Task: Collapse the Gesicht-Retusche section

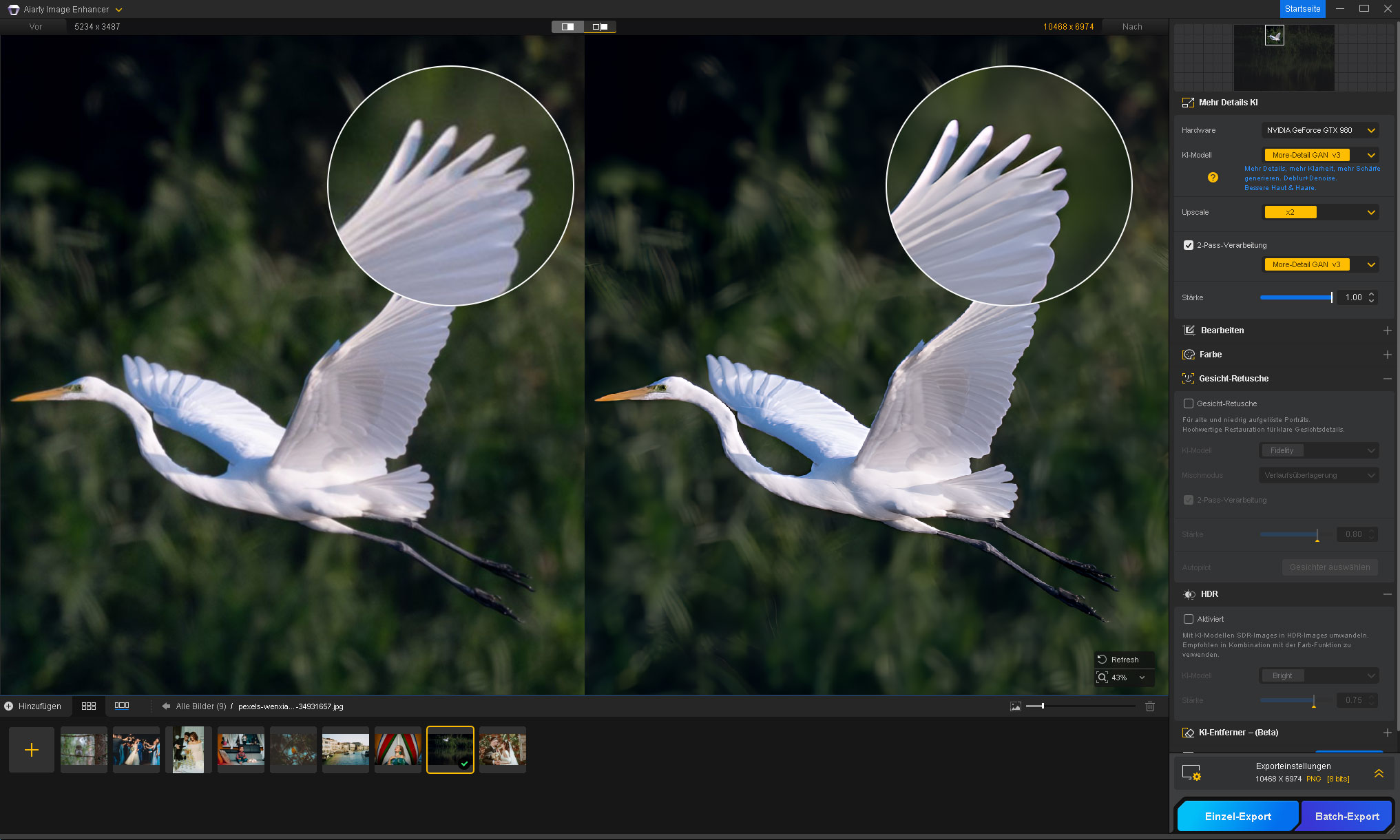Action: coord(1387,379)
